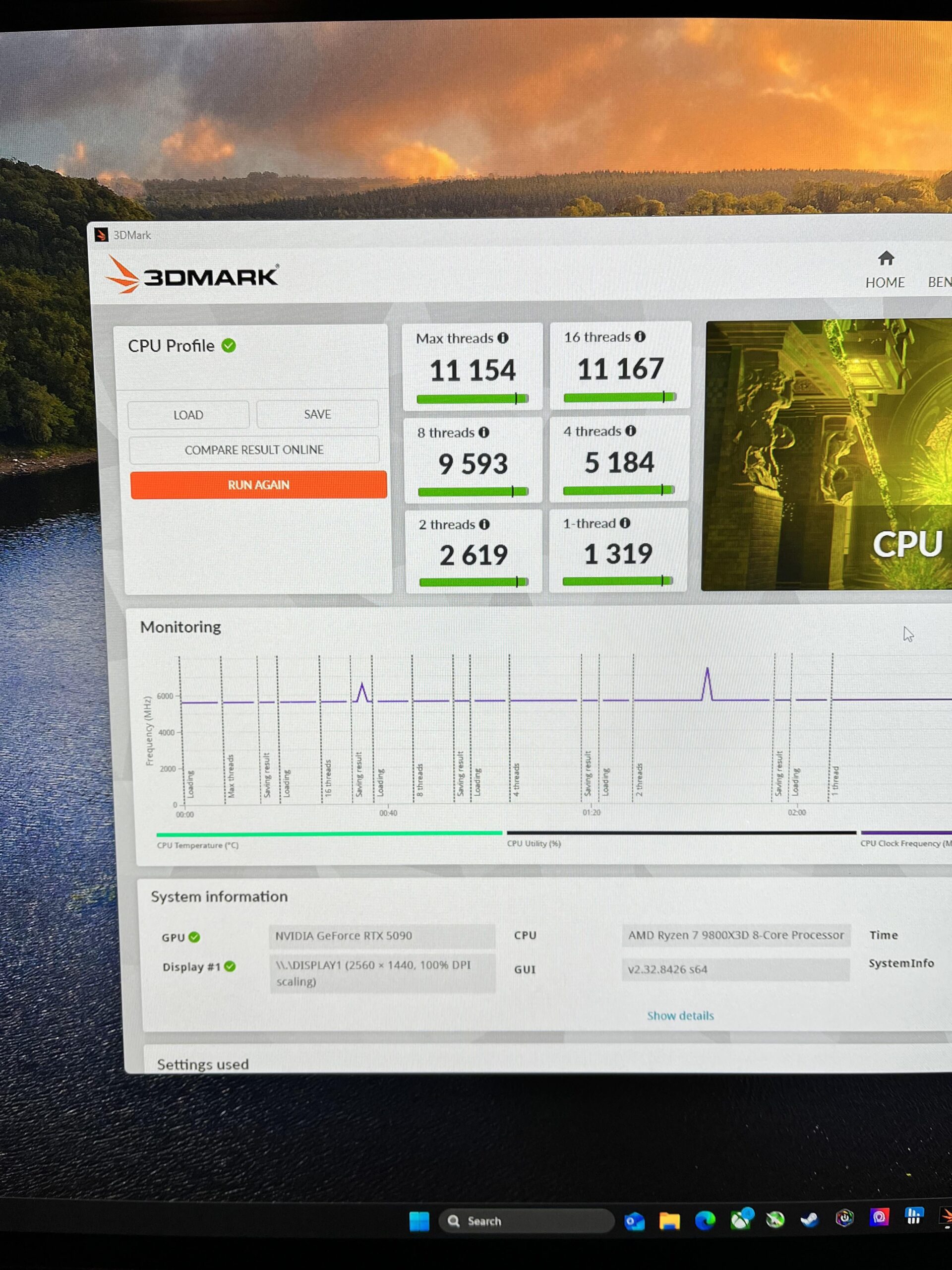
Task: Click the Max threads score bar
Action: [x=472, y=398]
